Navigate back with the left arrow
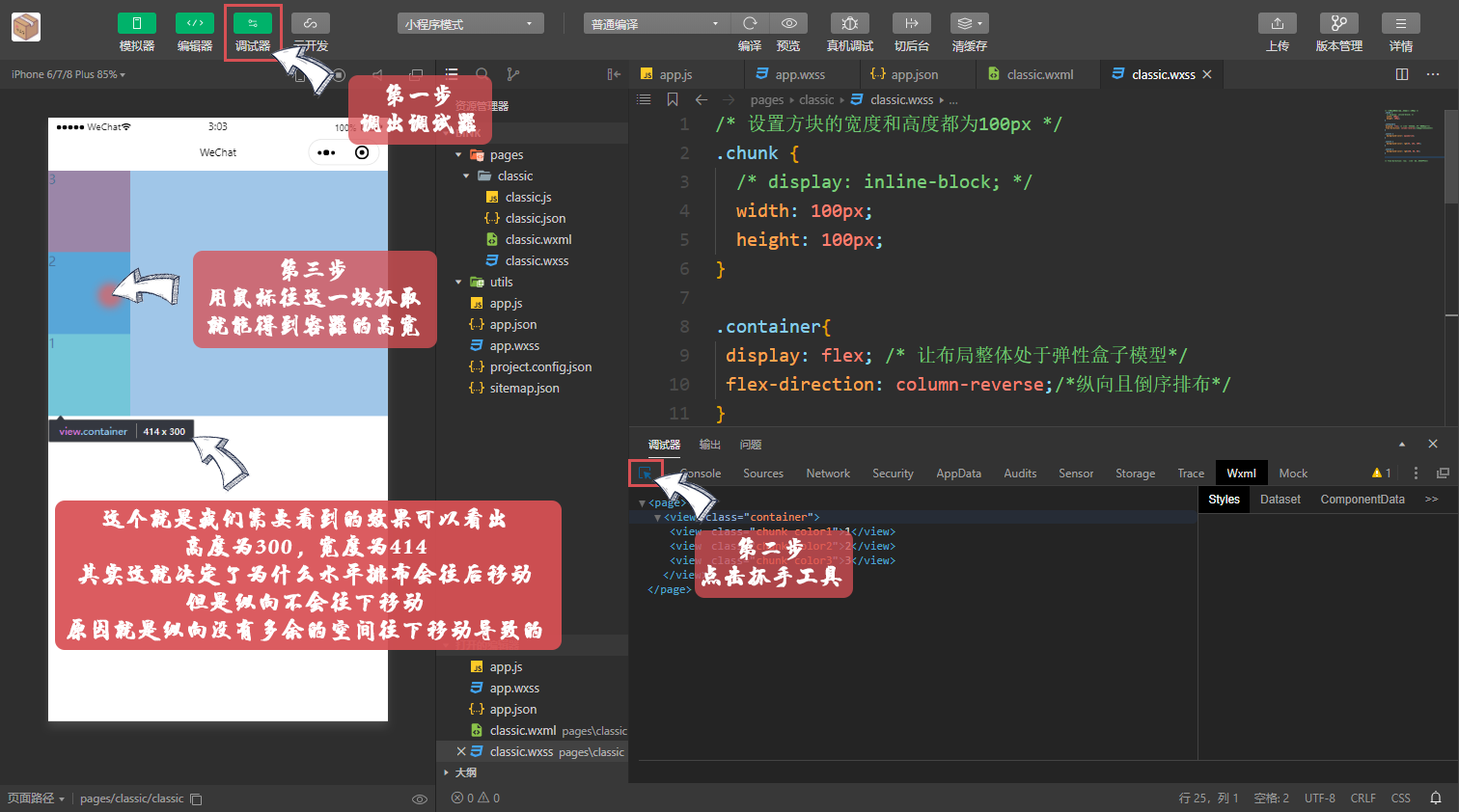1459x812 pixels. coord(702,99)
